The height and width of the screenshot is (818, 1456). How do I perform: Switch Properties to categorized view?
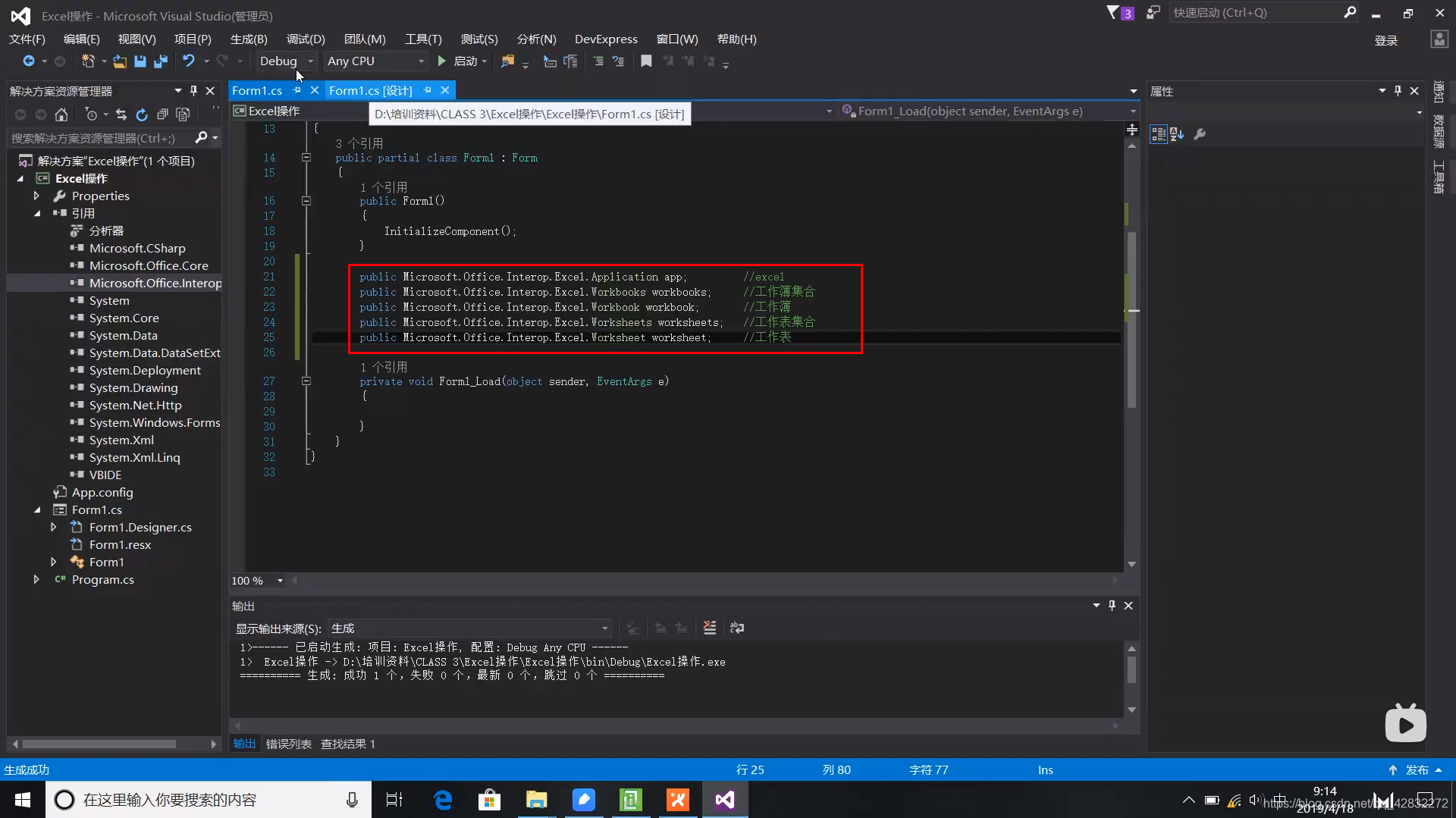pyautogui.click(x=1158, y=134)
